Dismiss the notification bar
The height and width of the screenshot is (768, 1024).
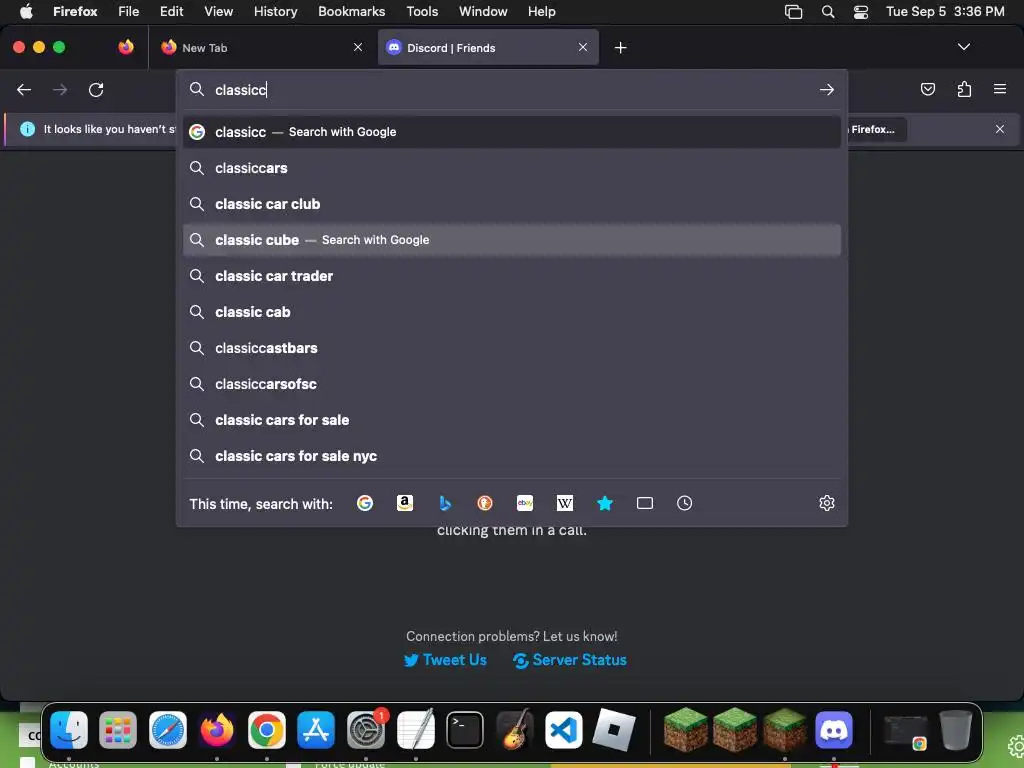pyautogui.click(x=1000, y=129)
